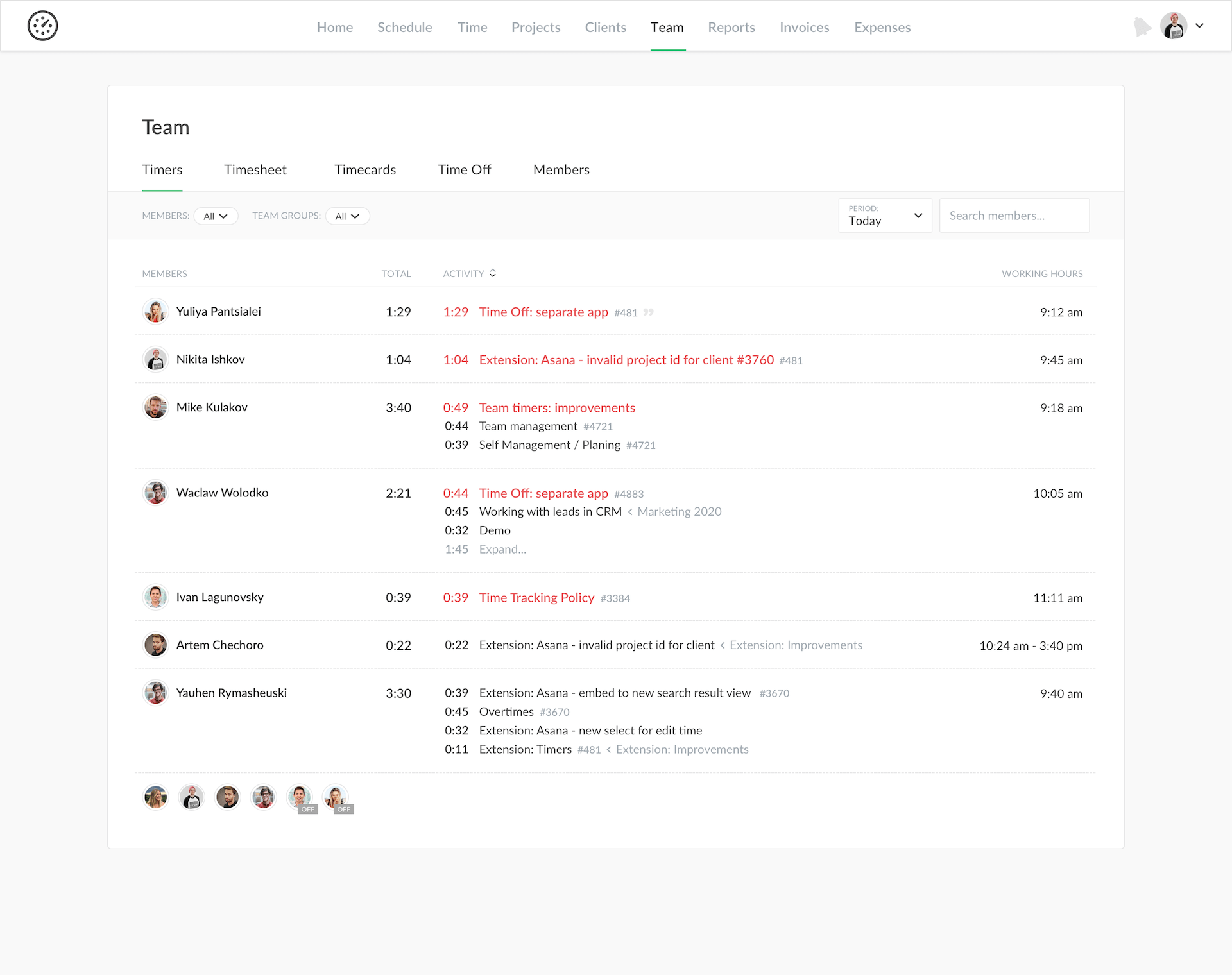Select the Timers tab

162,170
